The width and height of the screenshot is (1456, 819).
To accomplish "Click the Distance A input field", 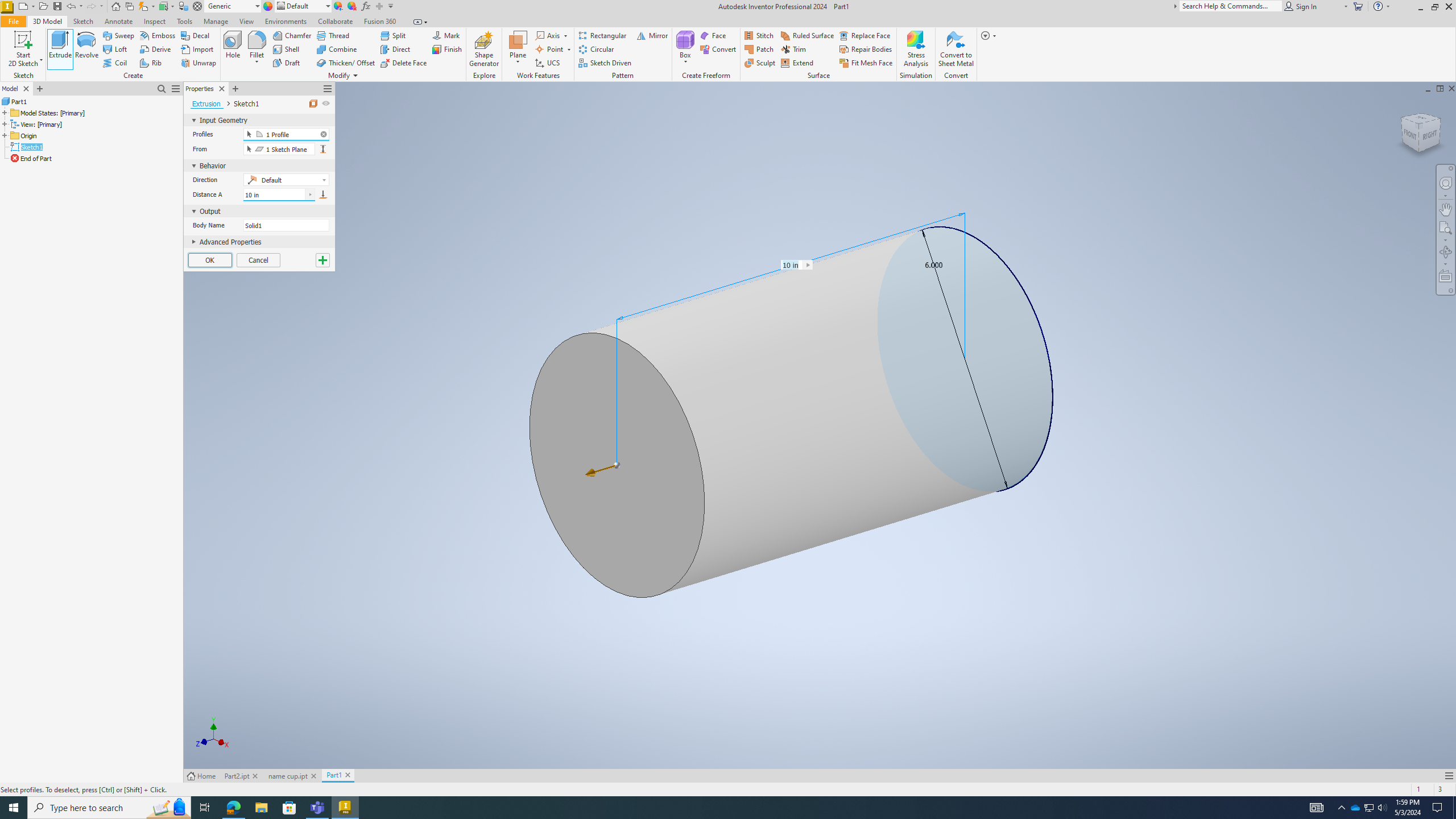I will [275, 195].
